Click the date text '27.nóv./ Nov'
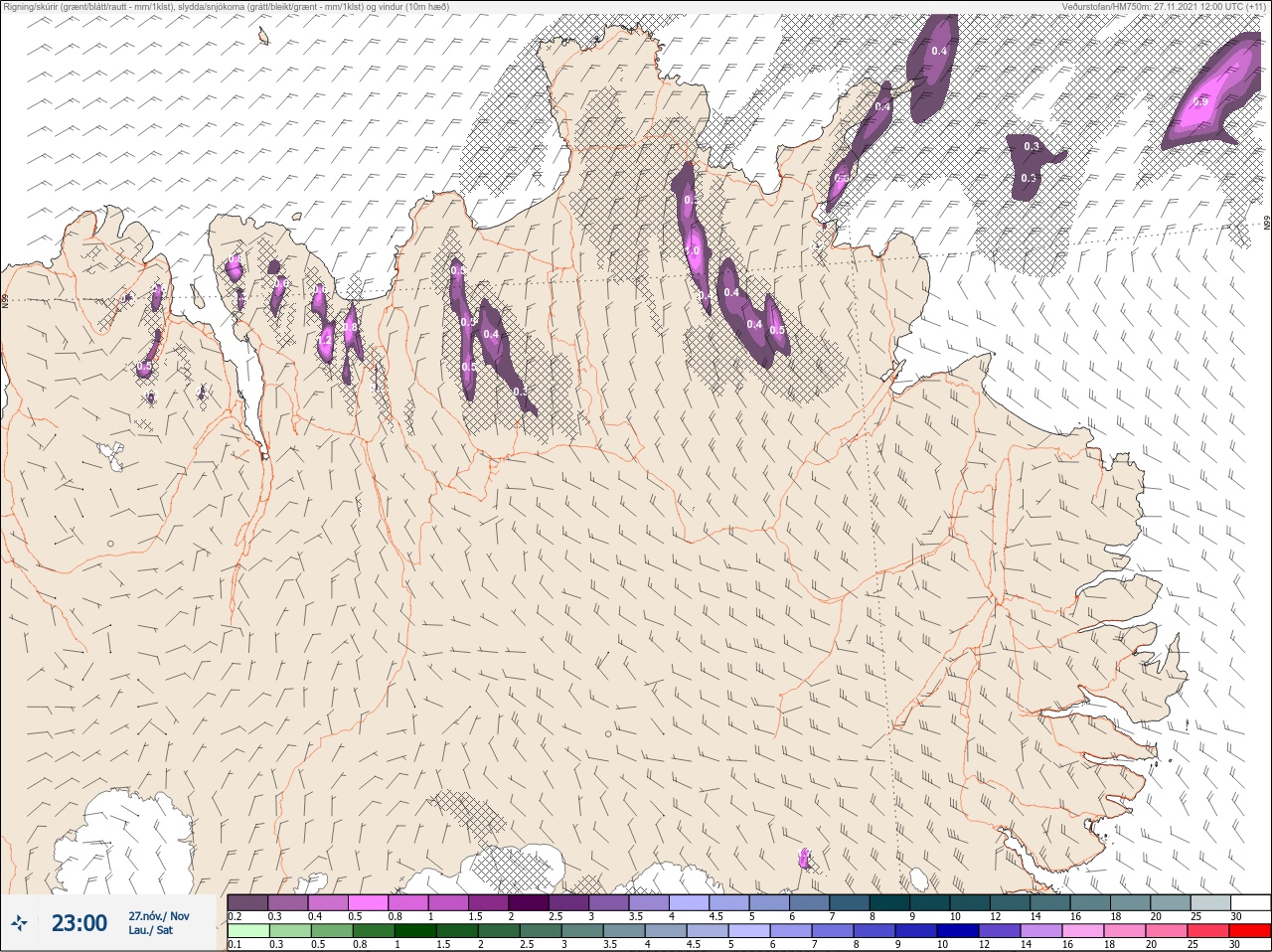The width and height of the screenshot is (1272, 952). (159, 916)
